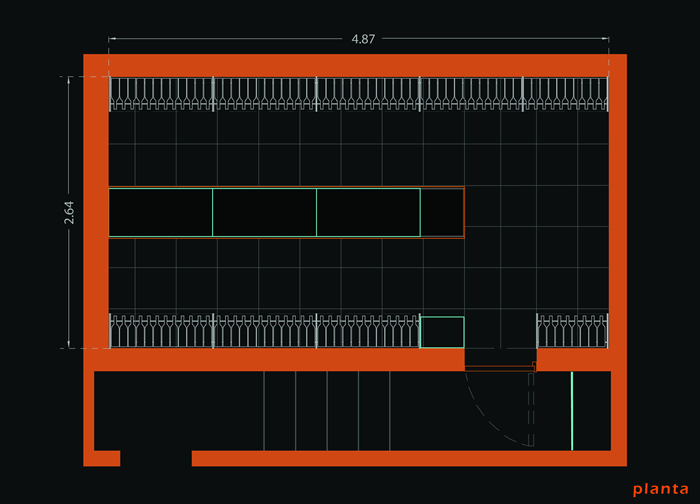Select the small green rectangle in bottom rack row
700x504 pixels.
pos(442,331)
